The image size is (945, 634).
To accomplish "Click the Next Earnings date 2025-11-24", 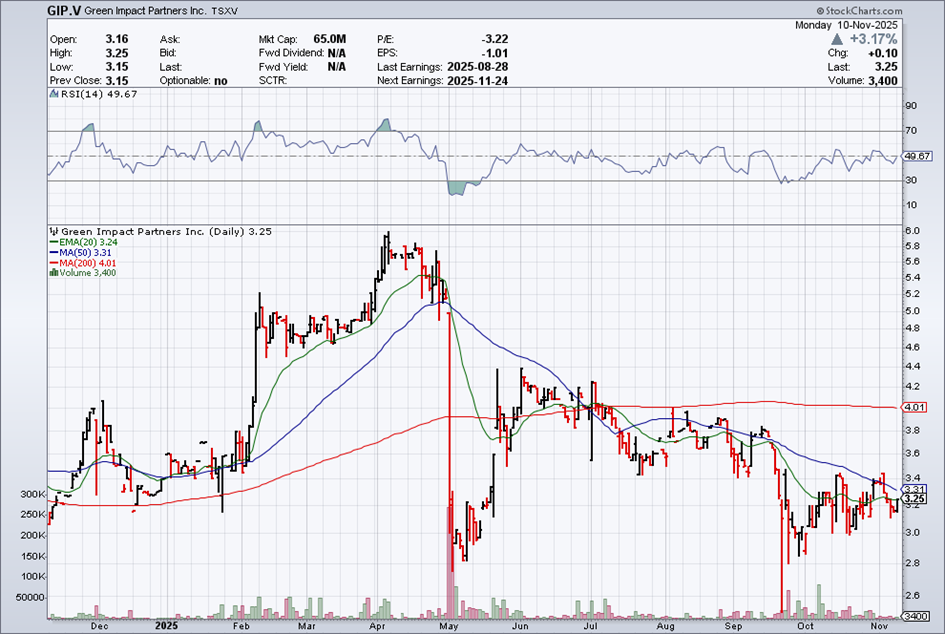I will (478, 81).
